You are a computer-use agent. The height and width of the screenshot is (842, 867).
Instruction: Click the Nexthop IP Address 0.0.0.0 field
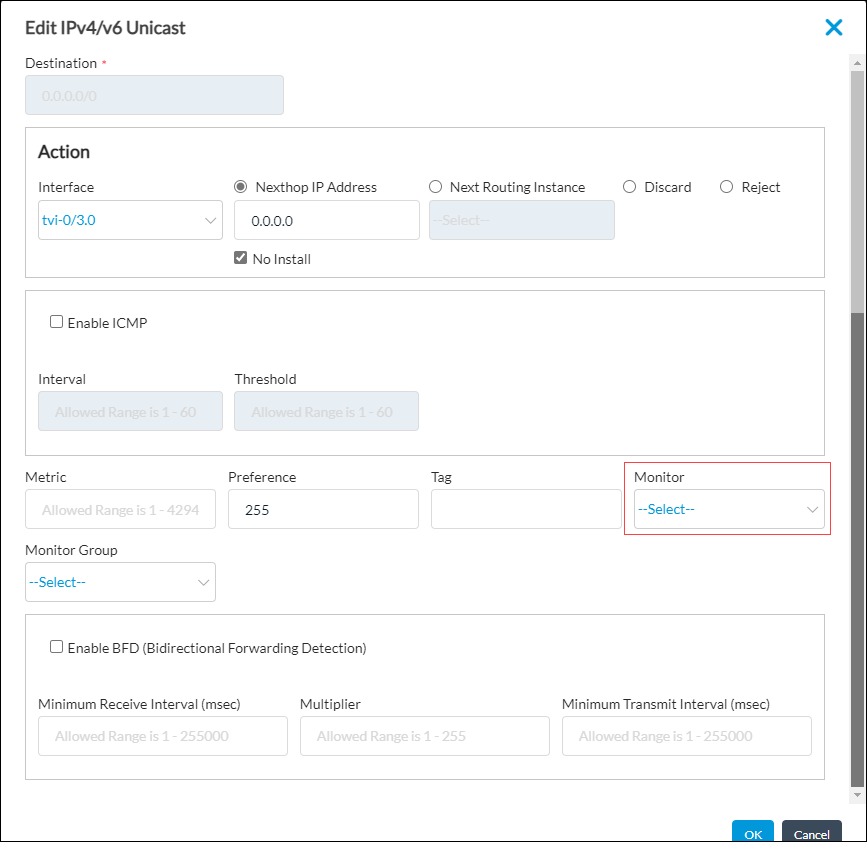326,220
